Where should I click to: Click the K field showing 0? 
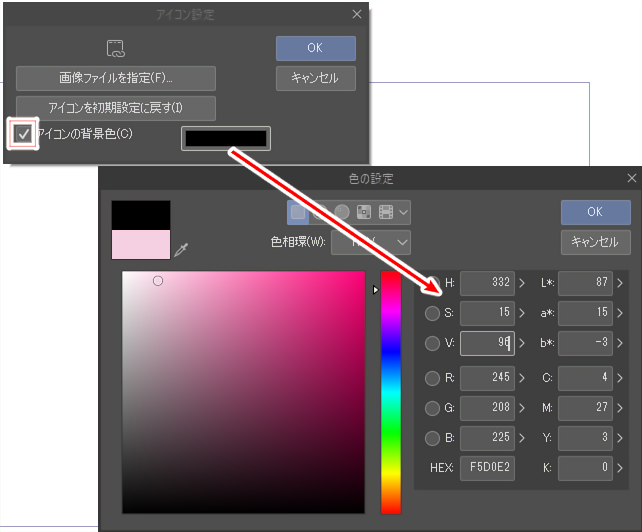pyautogui.click(x=585, y=468)
